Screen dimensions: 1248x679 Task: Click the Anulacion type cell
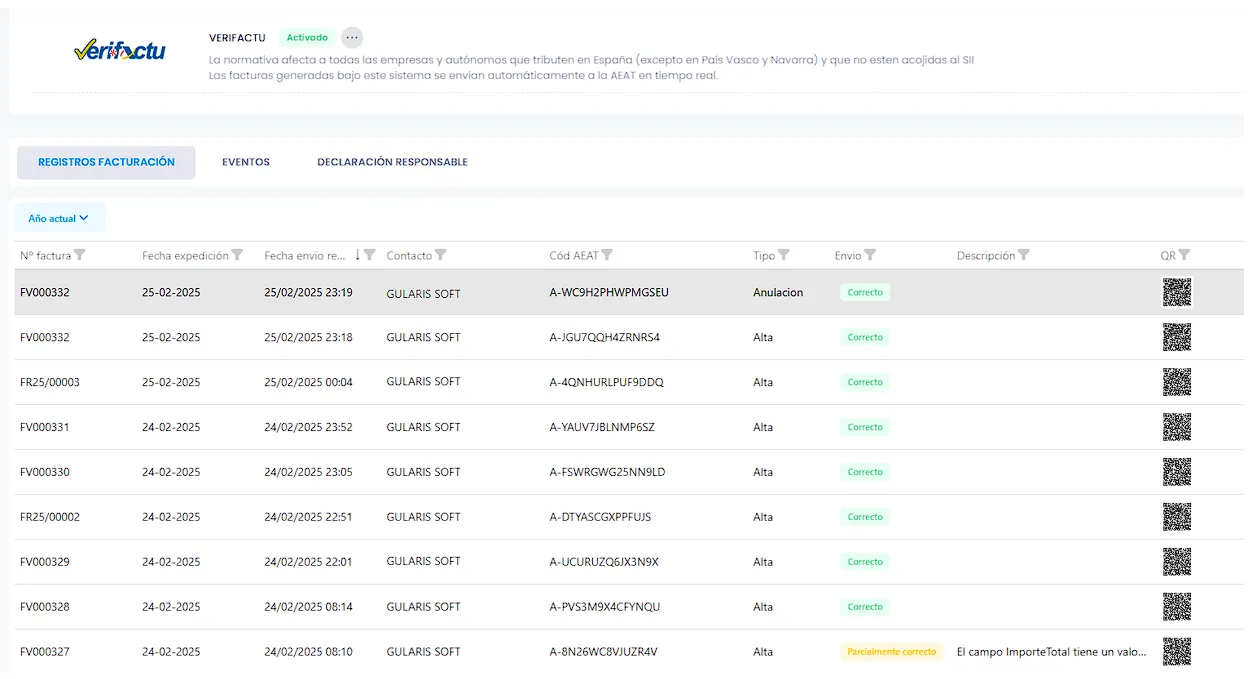click(x=778, y=292)
